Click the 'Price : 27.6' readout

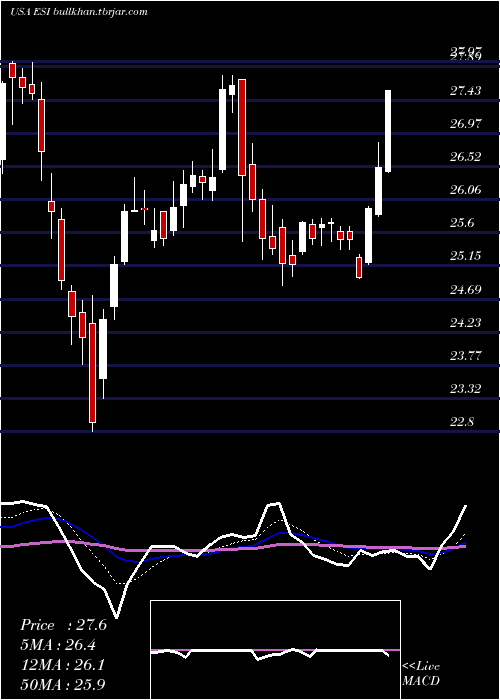(x=63, y=625)
